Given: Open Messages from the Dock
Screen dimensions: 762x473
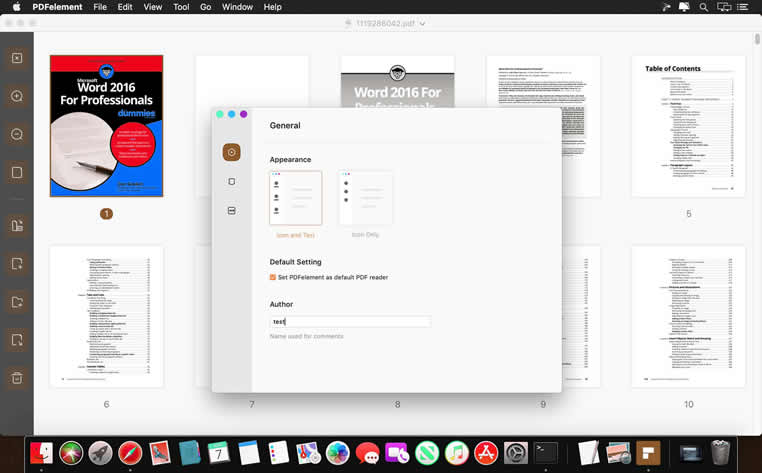Looking at the screenshot, I should pos(367,453).
